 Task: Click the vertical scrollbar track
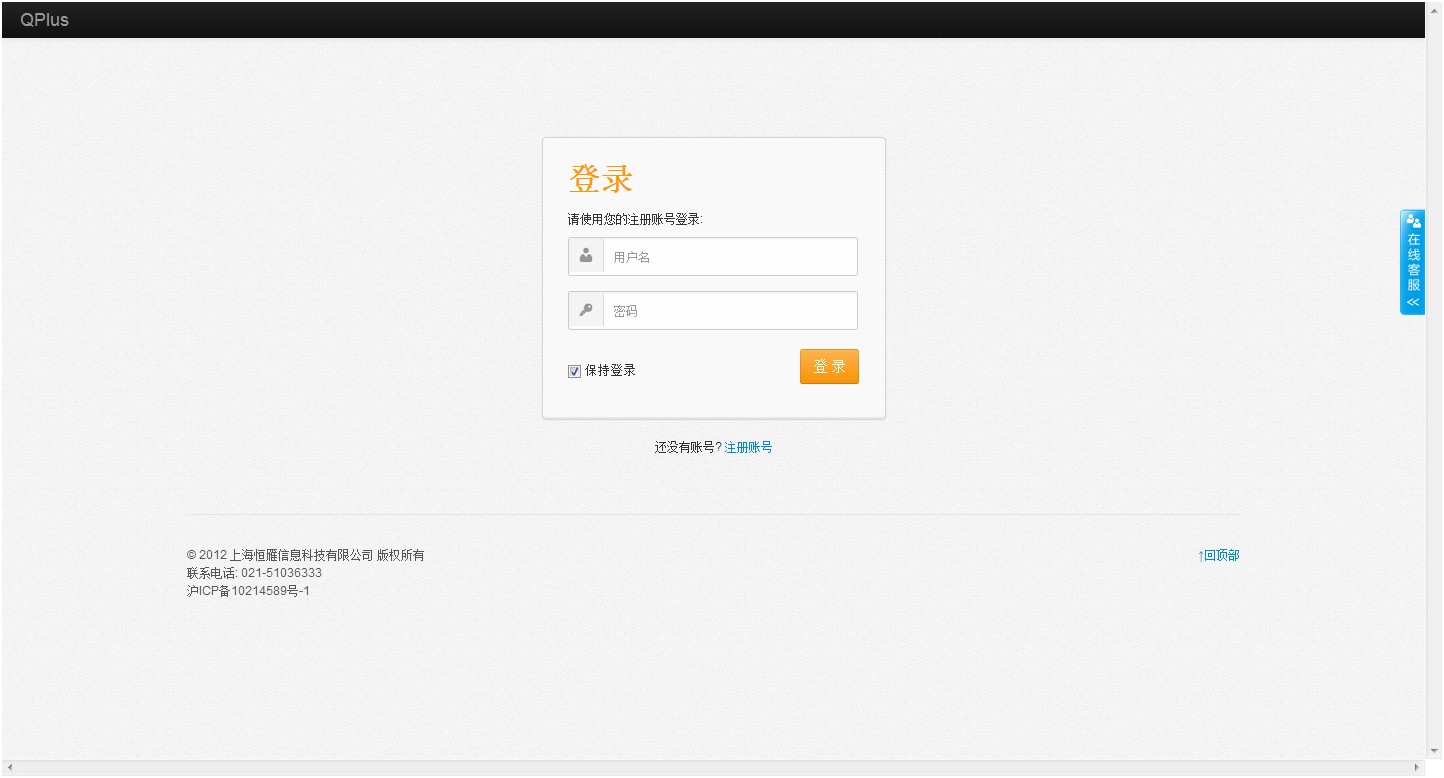click(x=1434, y=400)
